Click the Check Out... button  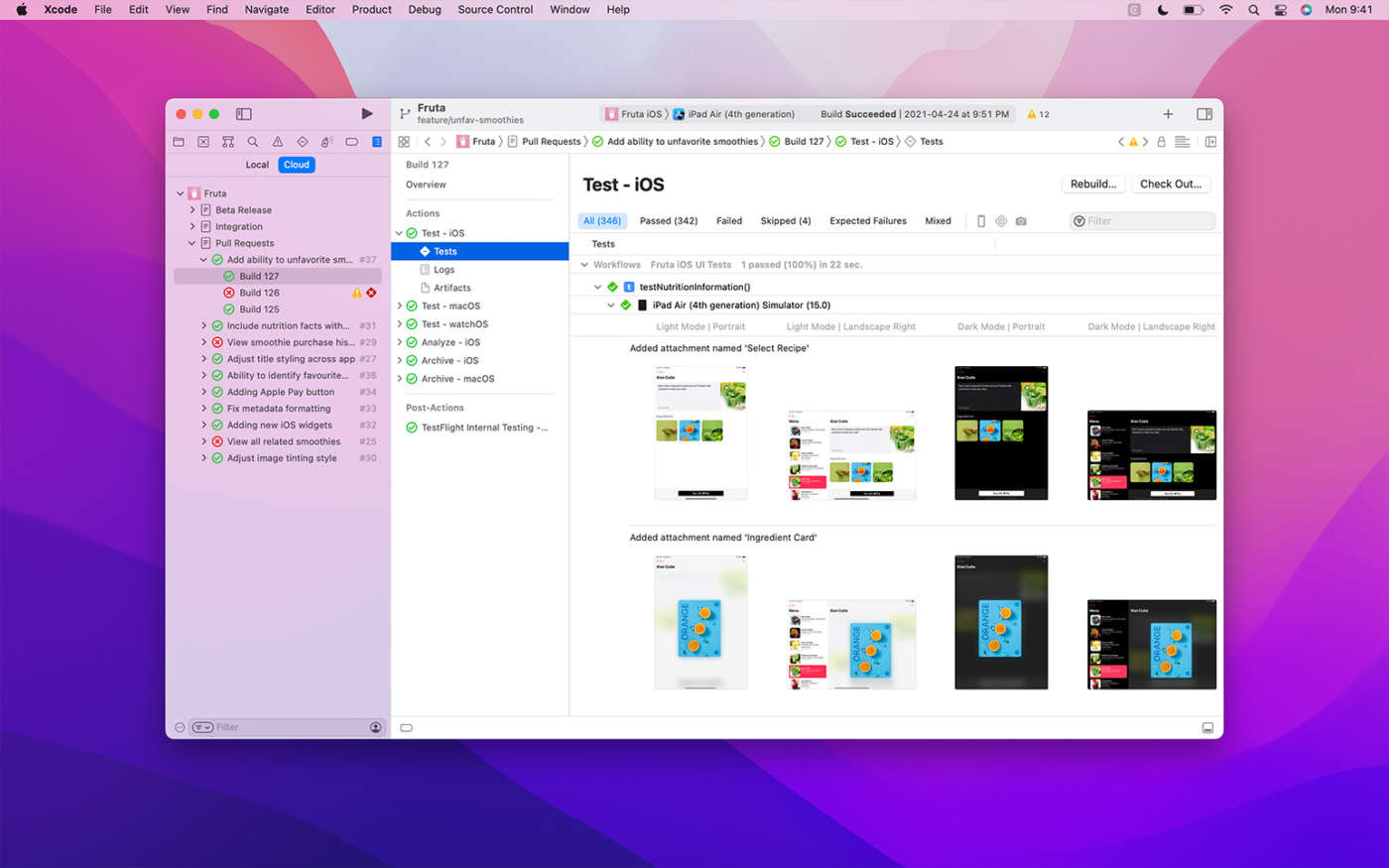1170,185
